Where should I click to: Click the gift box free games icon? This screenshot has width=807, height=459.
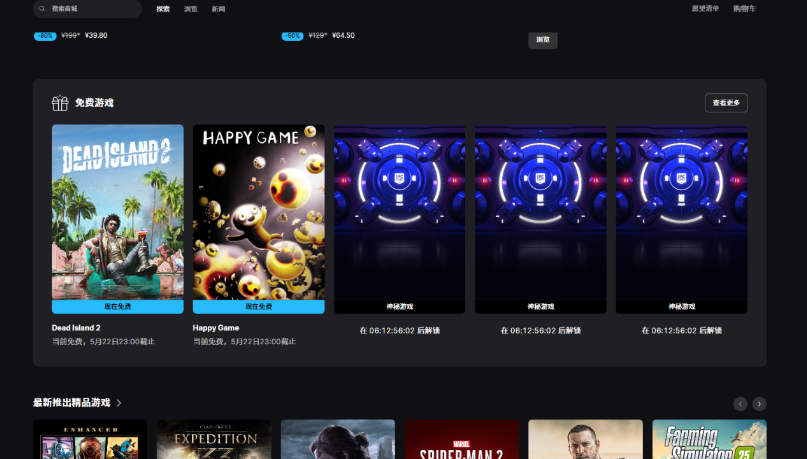(x=60, y=103)
